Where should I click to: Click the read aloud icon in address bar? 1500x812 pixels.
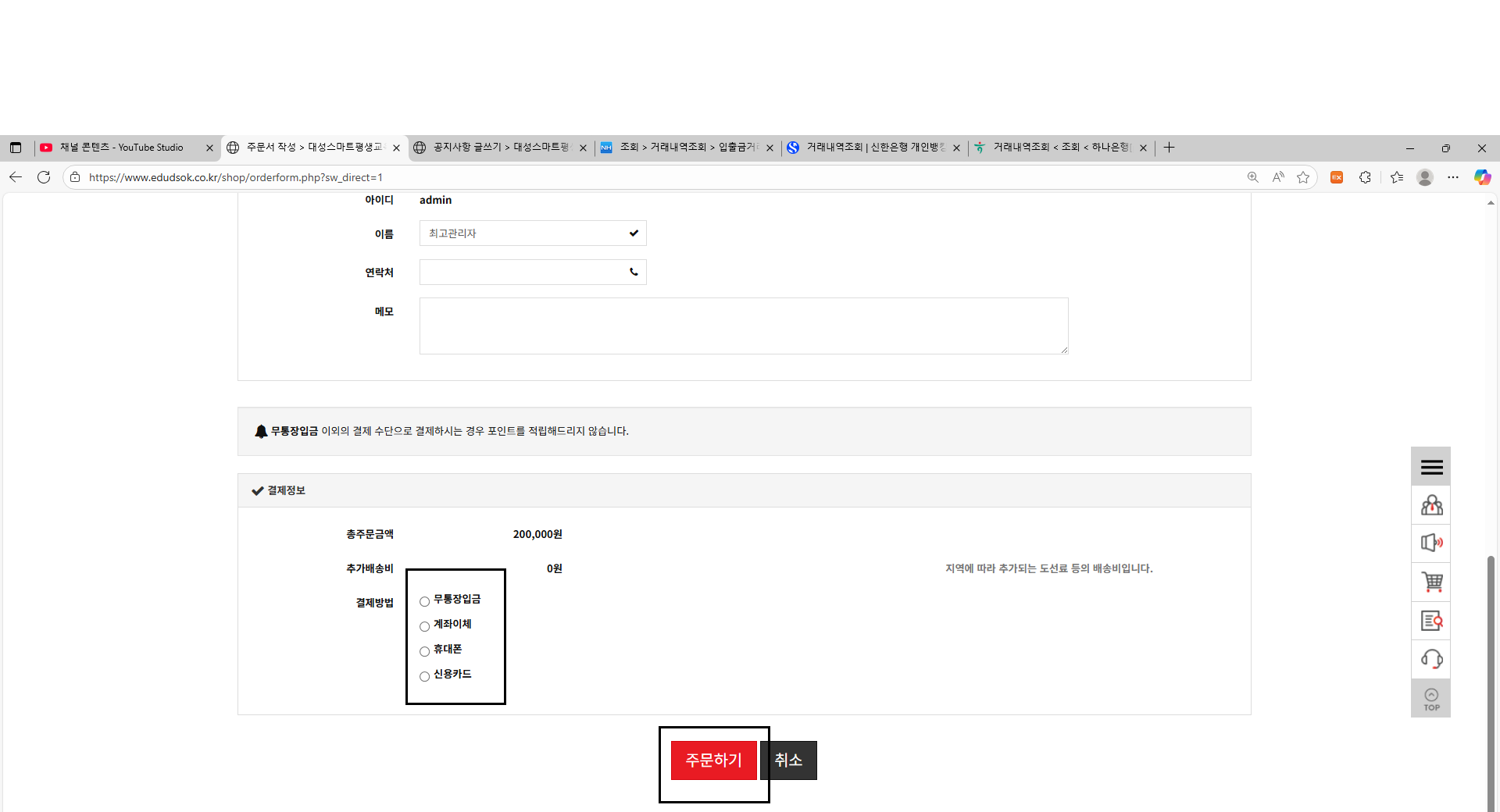[1278, 177]
